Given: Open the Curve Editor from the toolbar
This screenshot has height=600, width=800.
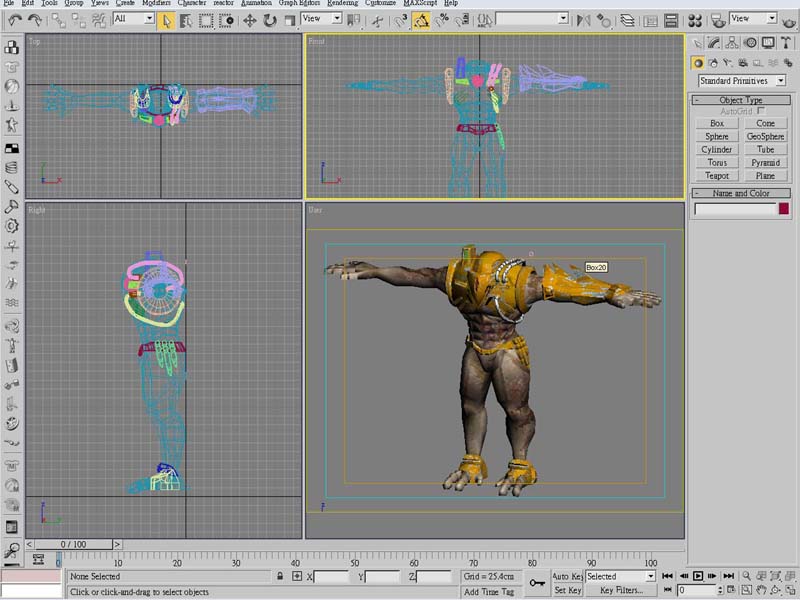Looking at the screenshot, I should point(651,20).
